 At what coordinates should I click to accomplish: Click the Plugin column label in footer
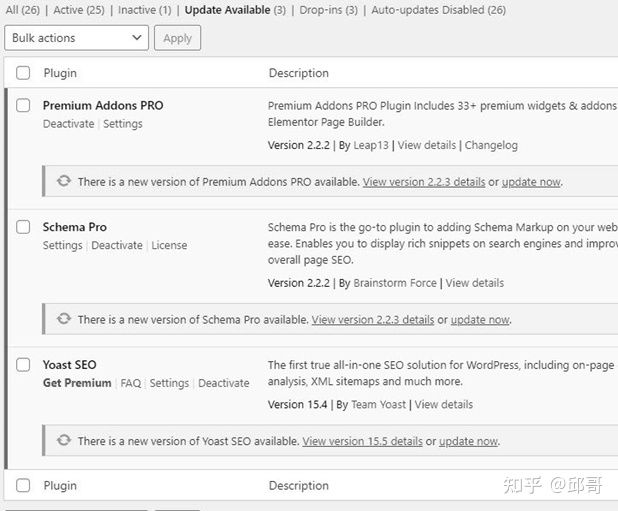tap(60, 485)
